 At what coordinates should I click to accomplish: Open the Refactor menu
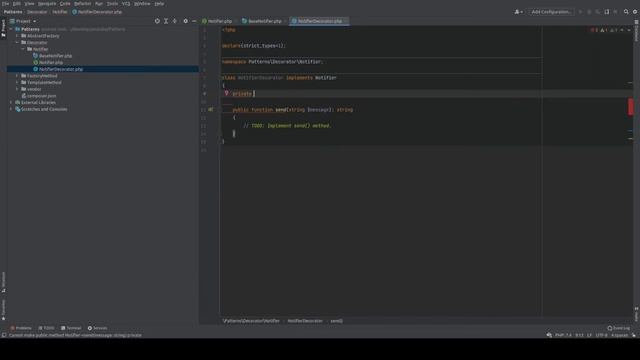tap(82, 4)
